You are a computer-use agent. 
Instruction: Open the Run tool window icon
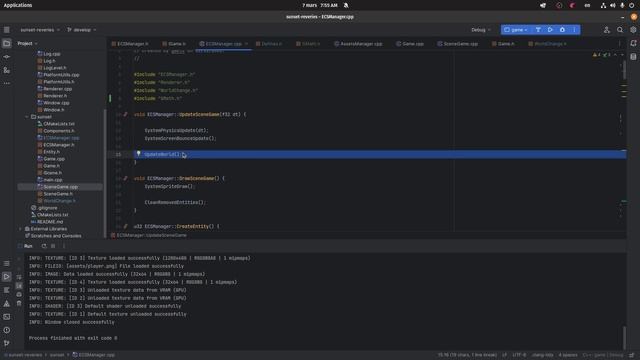[x=7, y=277]
